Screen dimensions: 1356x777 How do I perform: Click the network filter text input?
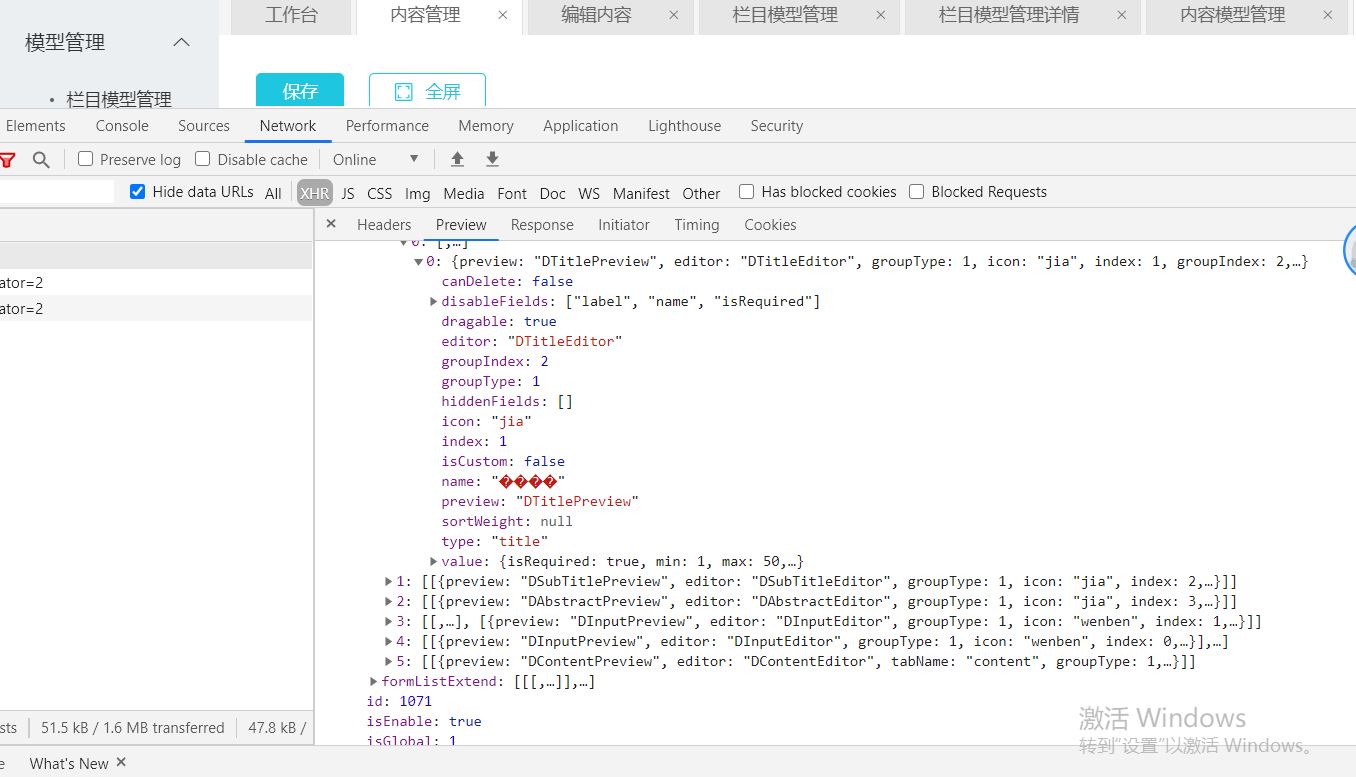point(56,192)
